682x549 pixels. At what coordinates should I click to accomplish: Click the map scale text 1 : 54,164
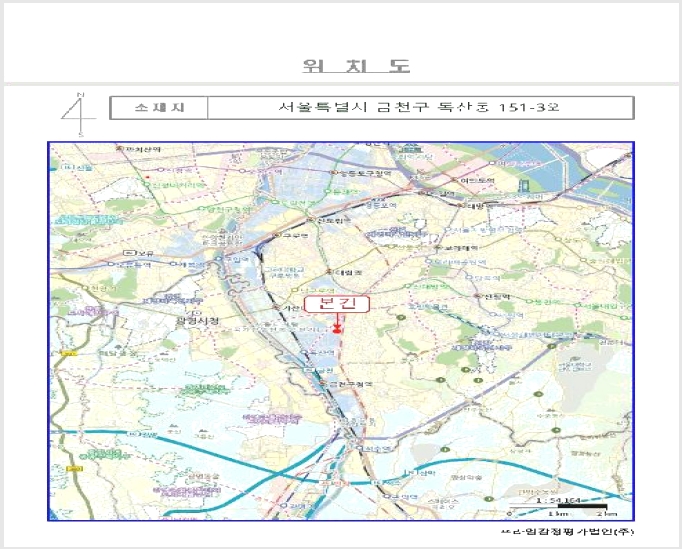point(558,501)
